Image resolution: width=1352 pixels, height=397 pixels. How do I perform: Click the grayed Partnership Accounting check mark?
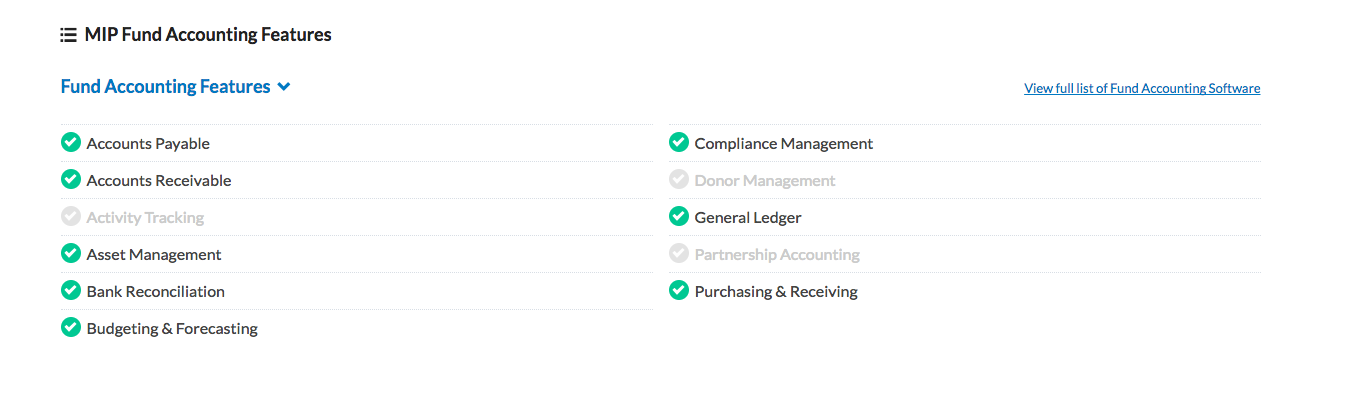pyautogui.click(x=678, y=253)
